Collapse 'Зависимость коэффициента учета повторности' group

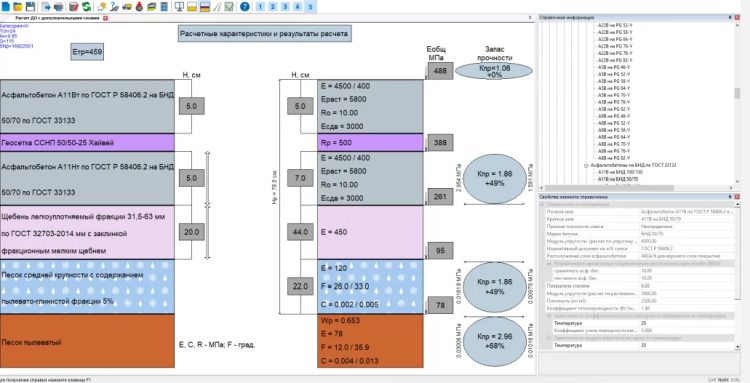tap(549, 316)
